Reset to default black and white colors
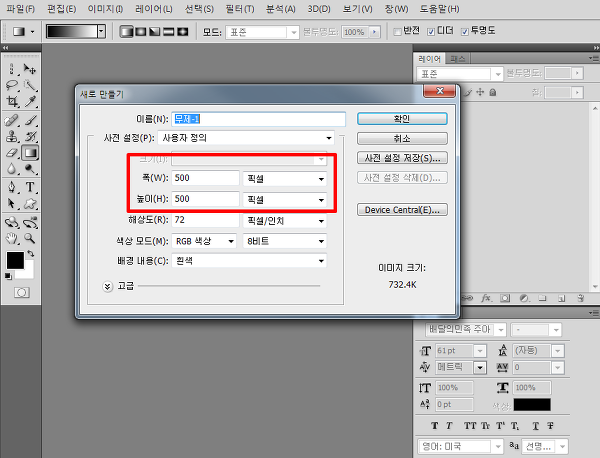600x458 pixels. (8, 276)
